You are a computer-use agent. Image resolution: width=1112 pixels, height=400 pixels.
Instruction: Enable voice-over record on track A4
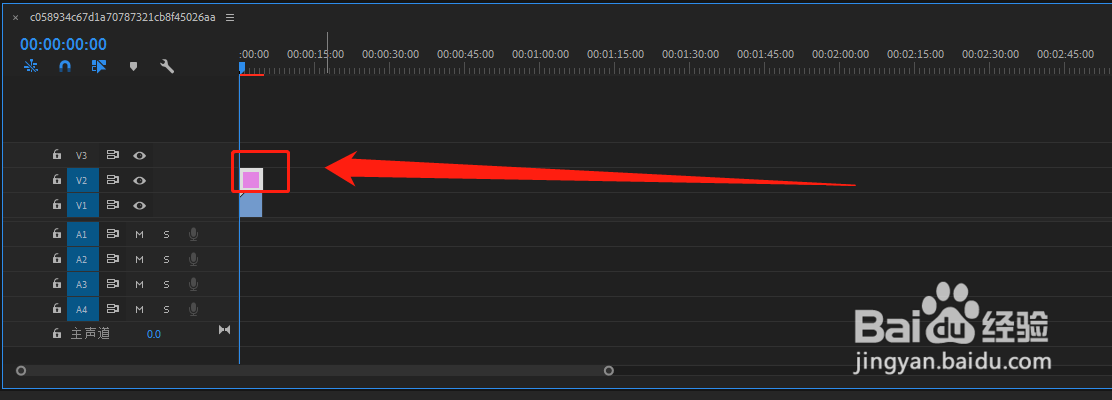tap(194, 309)
